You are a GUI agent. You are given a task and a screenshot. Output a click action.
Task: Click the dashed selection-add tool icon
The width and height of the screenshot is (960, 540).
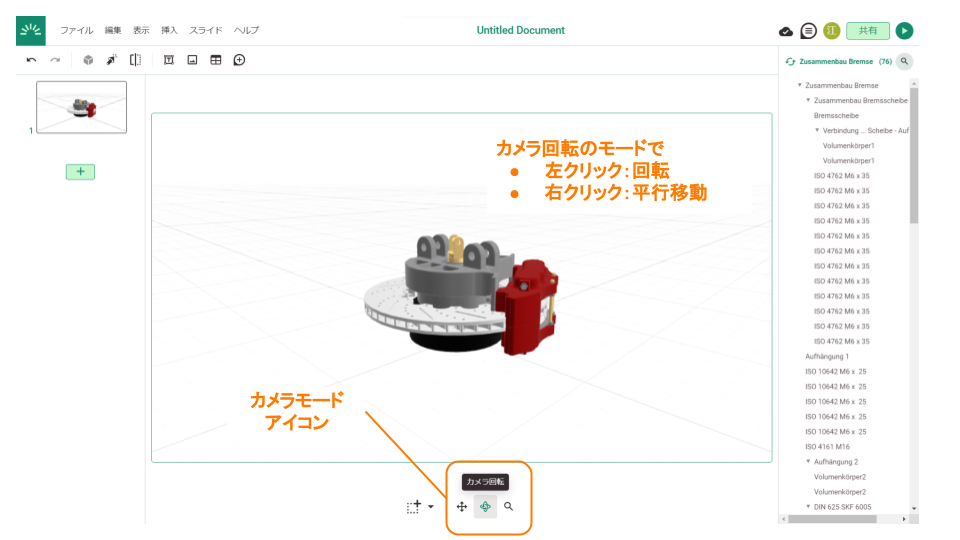414,507
